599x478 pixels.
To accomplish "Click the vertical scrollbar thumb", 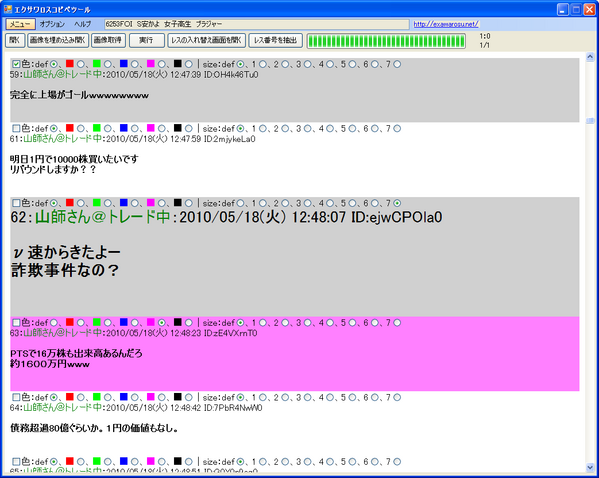I will 590,121.
